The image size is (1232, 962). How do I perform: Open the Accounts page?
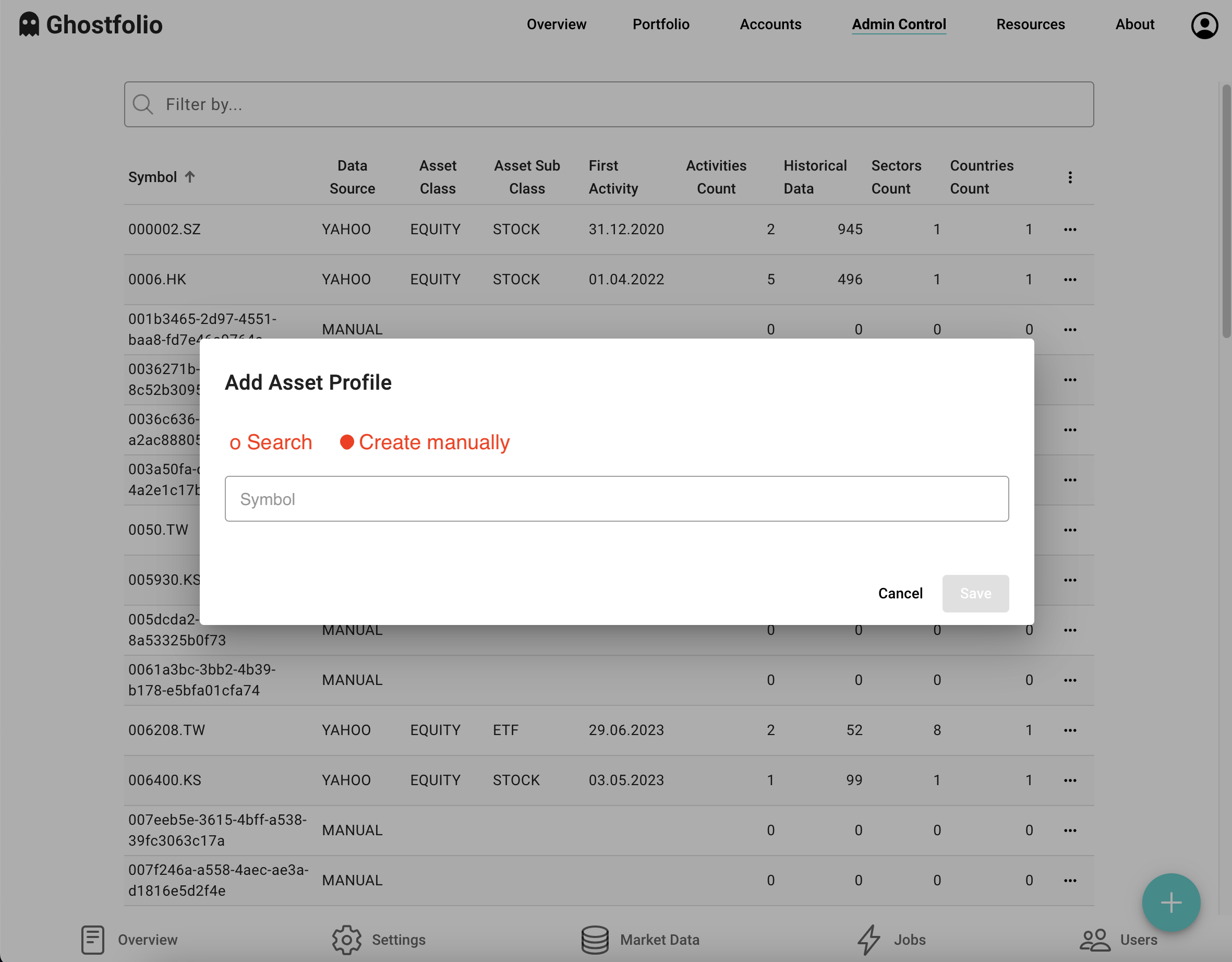pos(770,25)
